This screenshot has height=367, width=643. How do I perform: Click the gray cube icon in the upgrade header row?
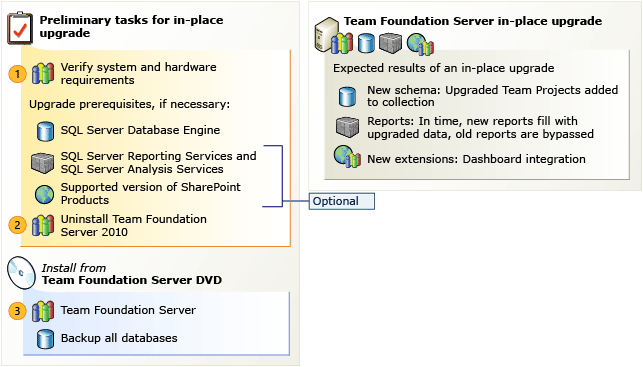[x=390, y=43]
